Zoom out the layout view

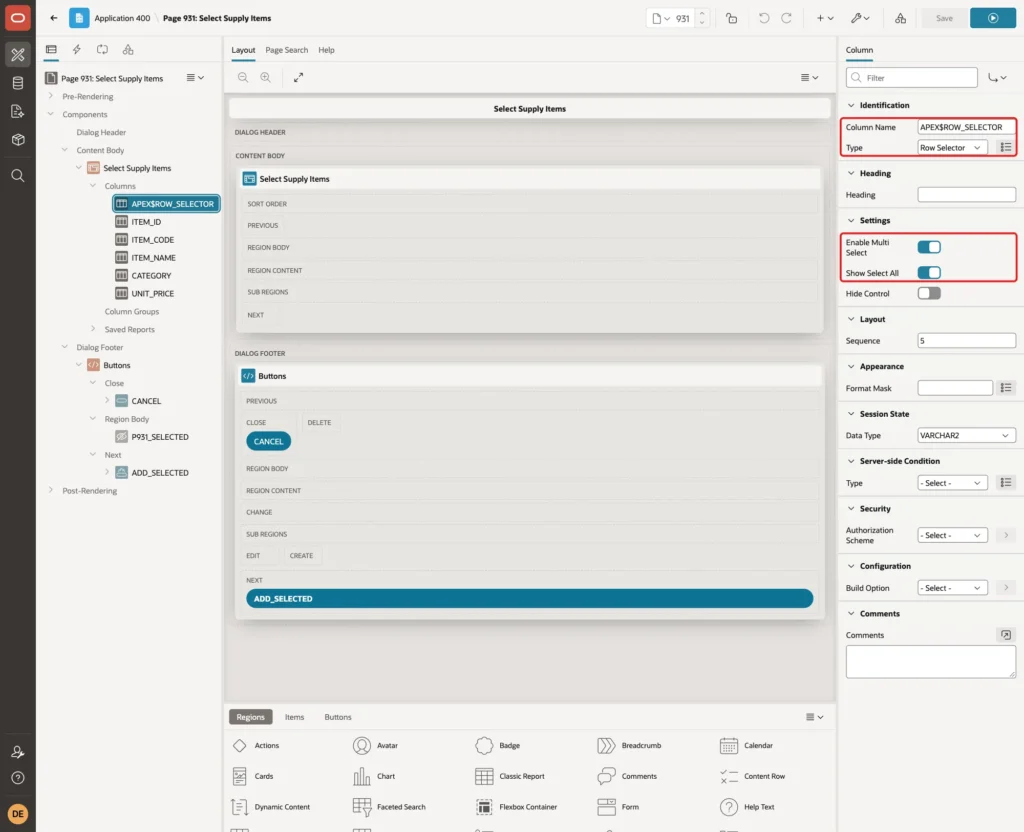pyautogui.click(x=243, y=77)
